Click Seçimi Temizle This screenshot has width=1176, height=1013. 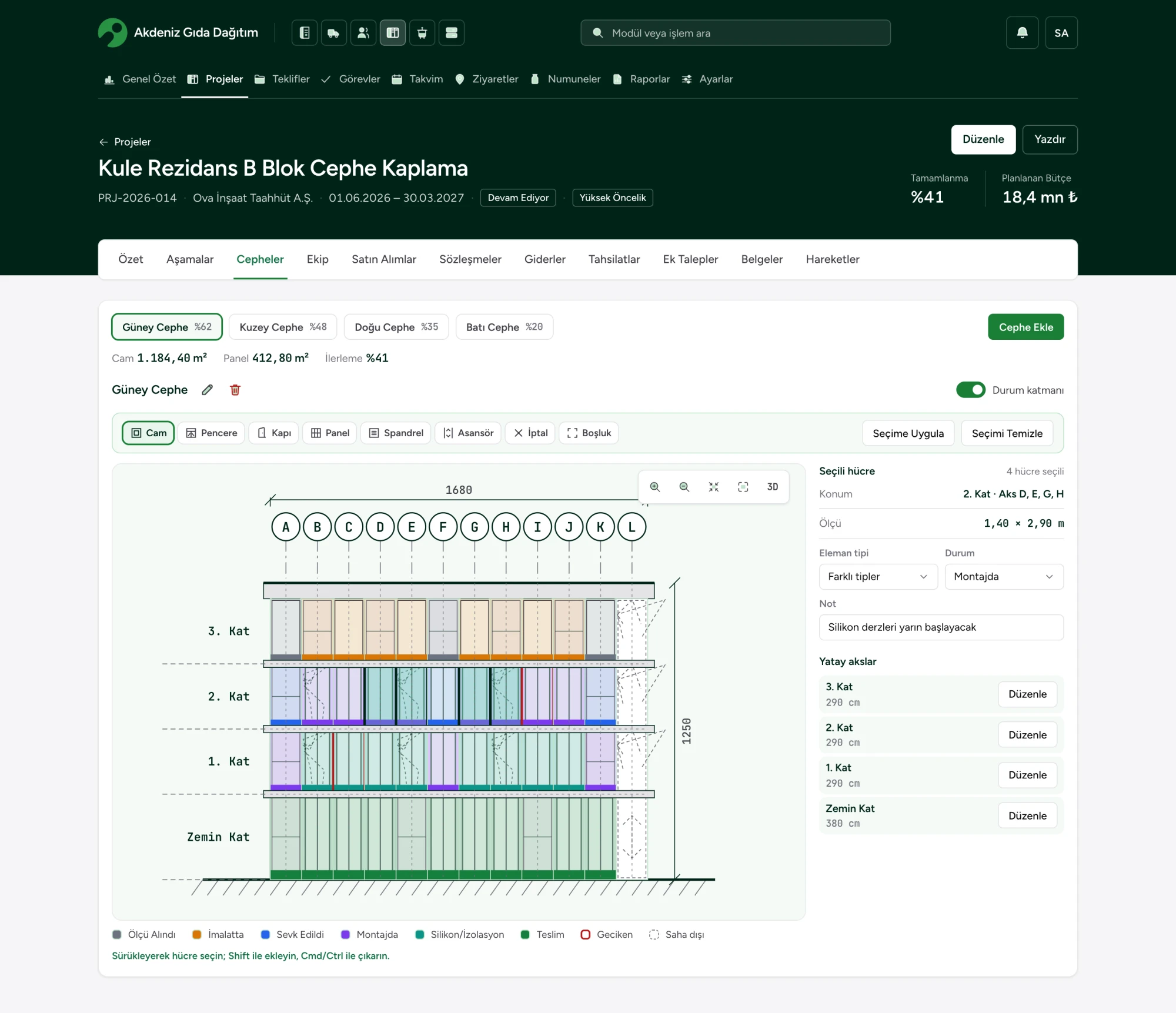tap(1007, 433)
